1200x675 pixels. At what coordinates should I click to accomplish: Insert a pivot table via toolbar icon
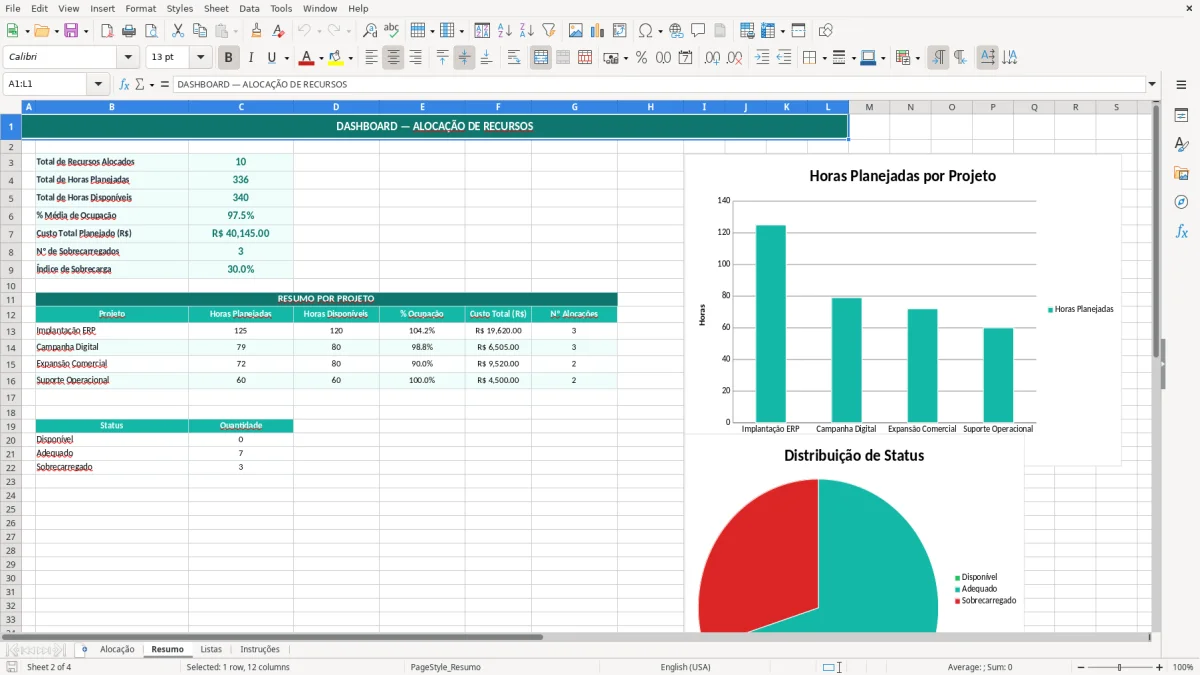pyautogui.click(x=619, y=31)
